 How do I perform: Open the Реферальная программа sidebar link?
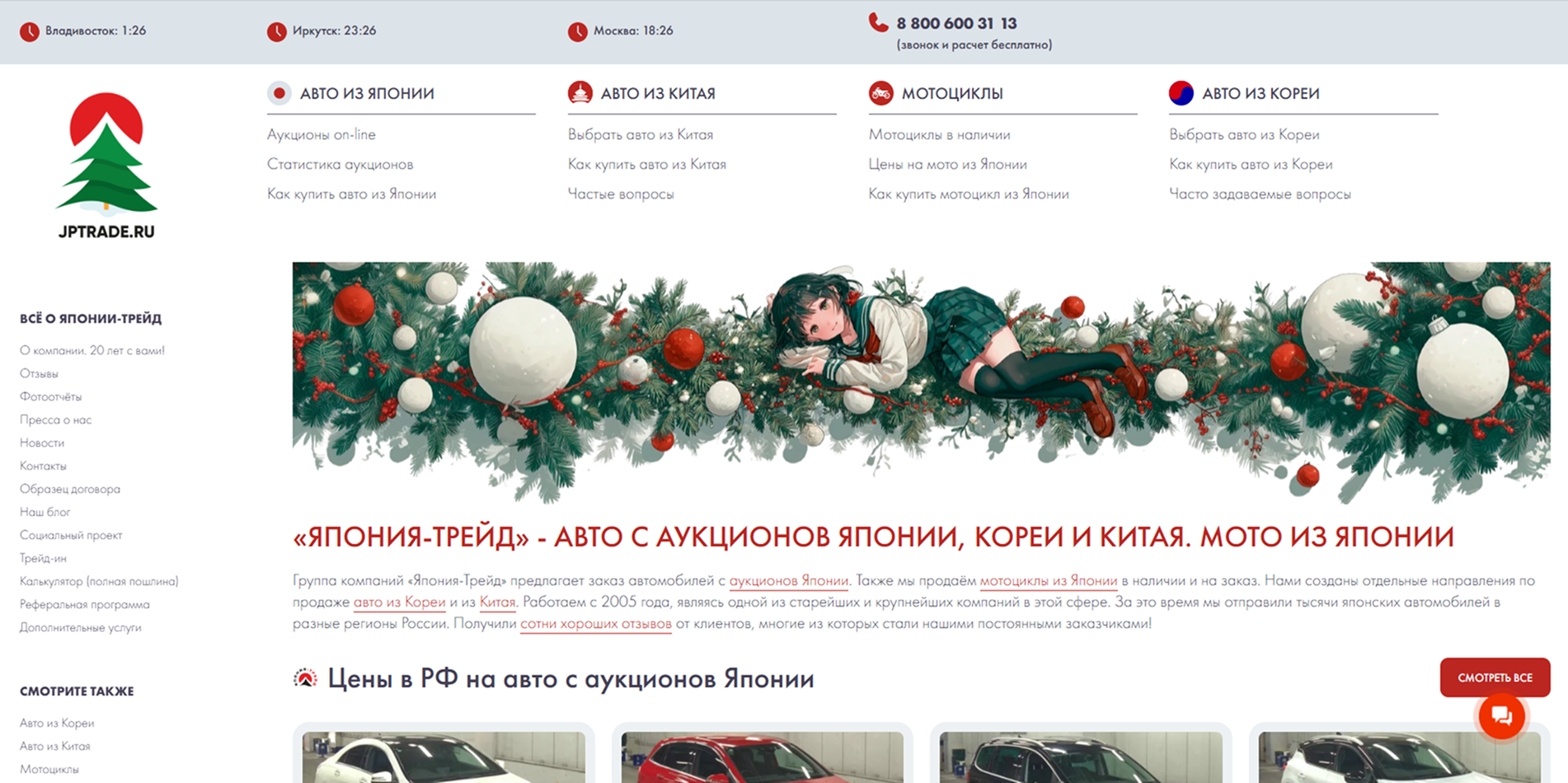(84, 604)
